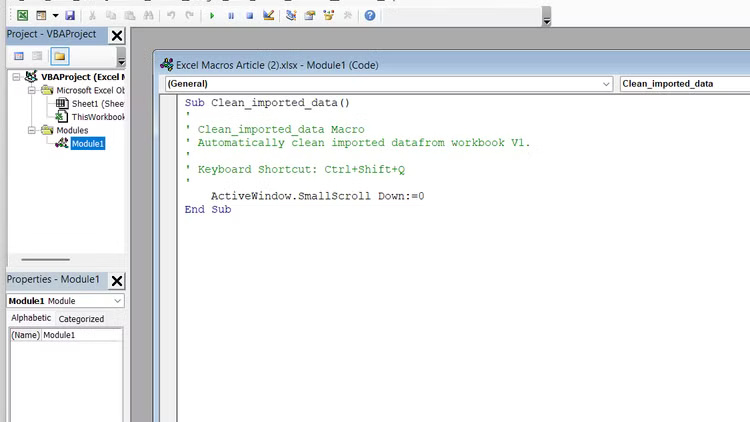Viewport: 750px width, 422px height.
Task: Open Visual Basic Help question mark icon
Action: (370, 16)
